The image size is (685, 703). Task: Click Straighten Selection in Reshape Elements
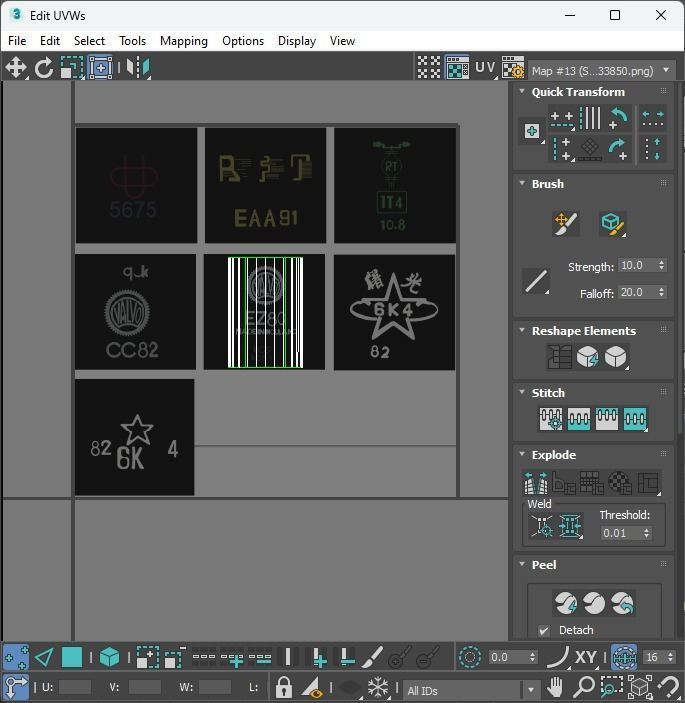559,357
